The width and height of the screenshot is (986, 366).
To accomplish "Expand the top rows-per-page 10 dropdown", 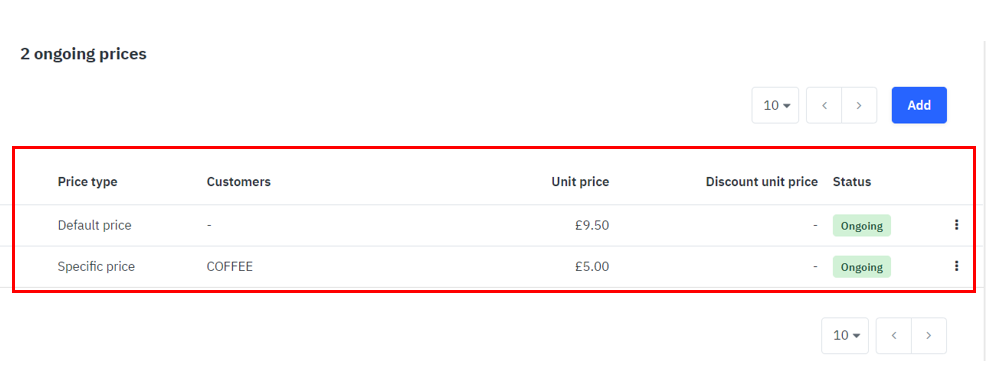I will point(775,105).
